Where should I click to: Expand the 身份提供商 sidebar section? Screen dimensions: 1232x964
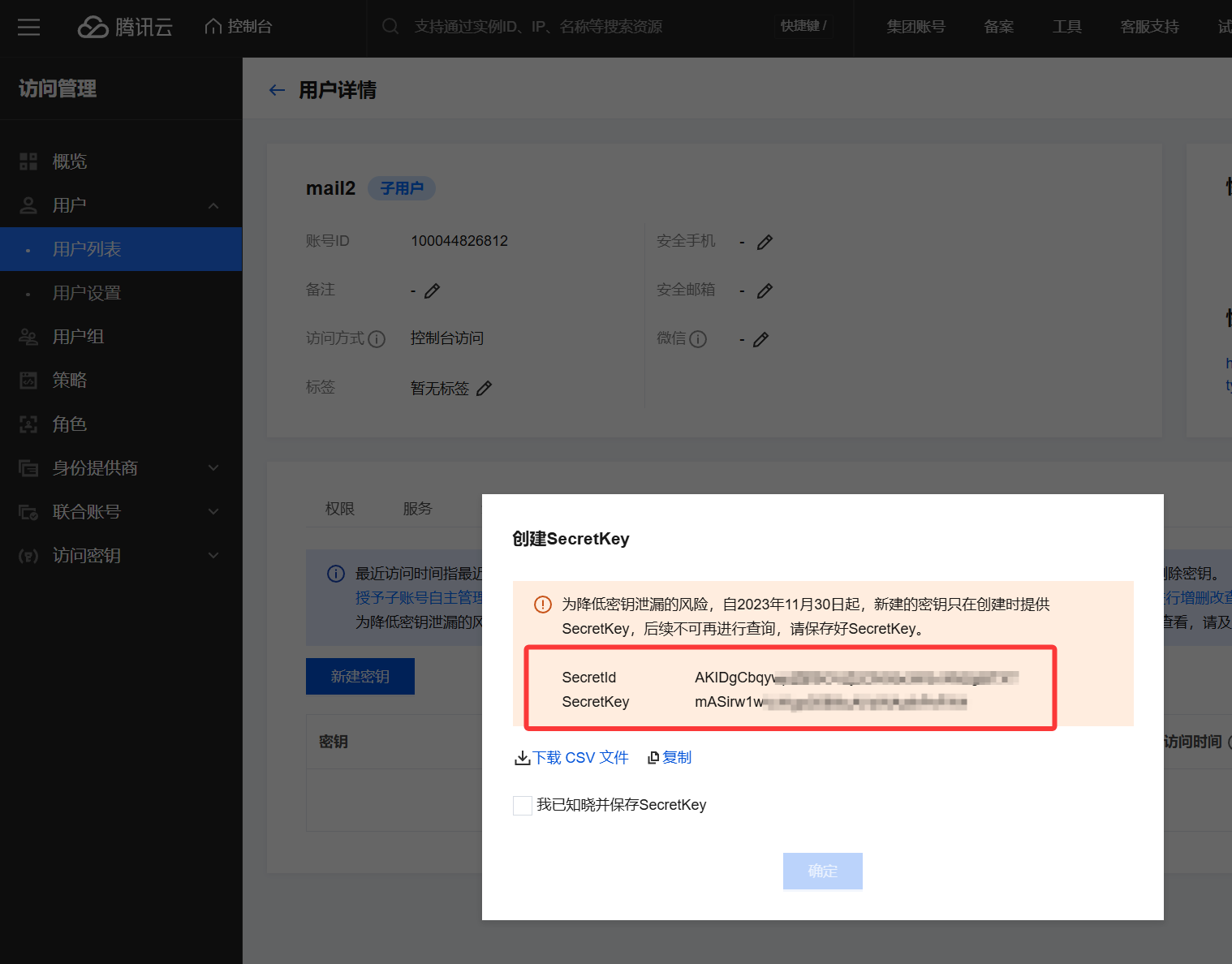pos(213,468)
